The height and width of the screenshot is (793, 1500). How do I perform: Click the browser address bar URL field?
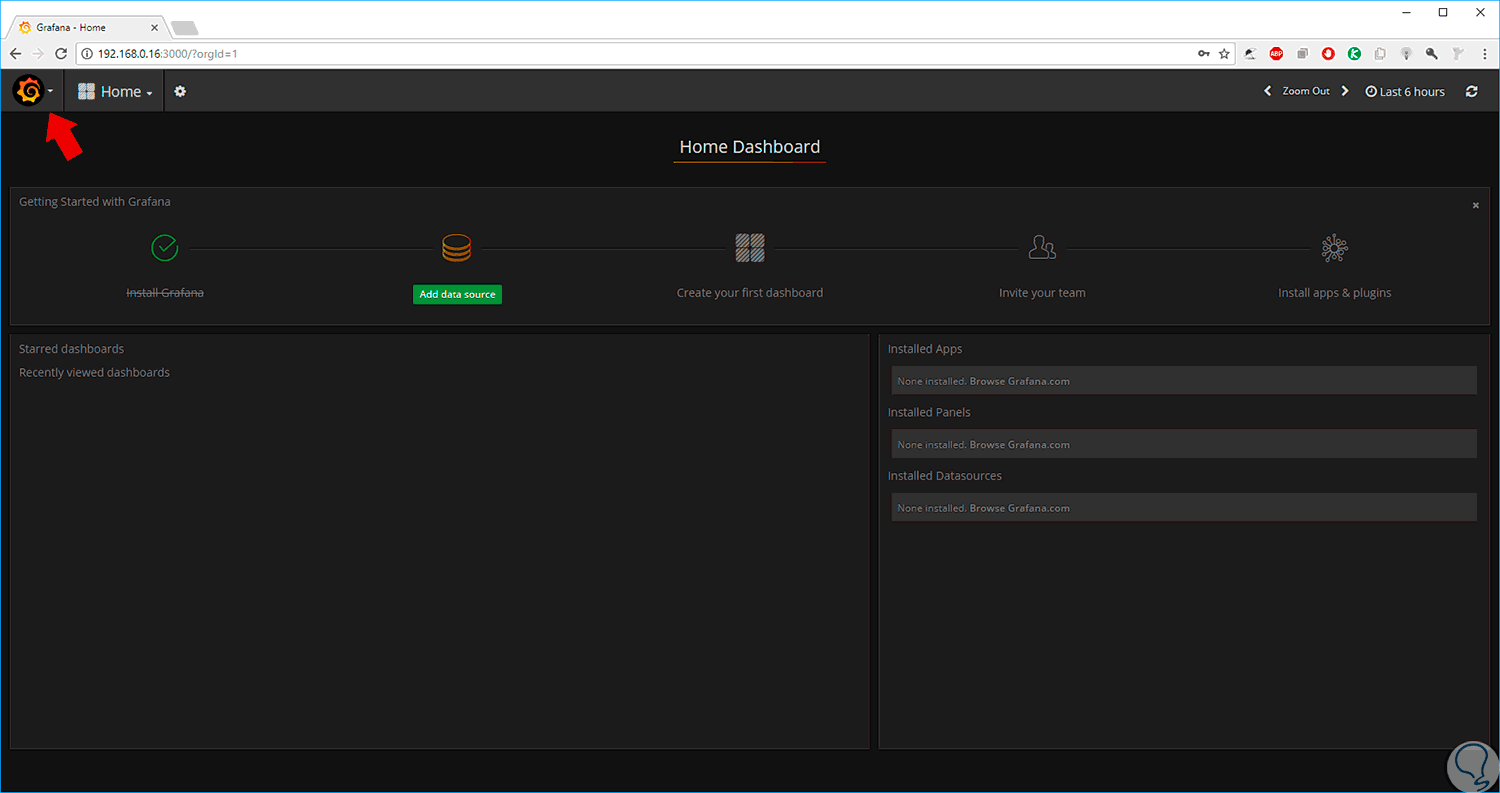pos(640,53)
